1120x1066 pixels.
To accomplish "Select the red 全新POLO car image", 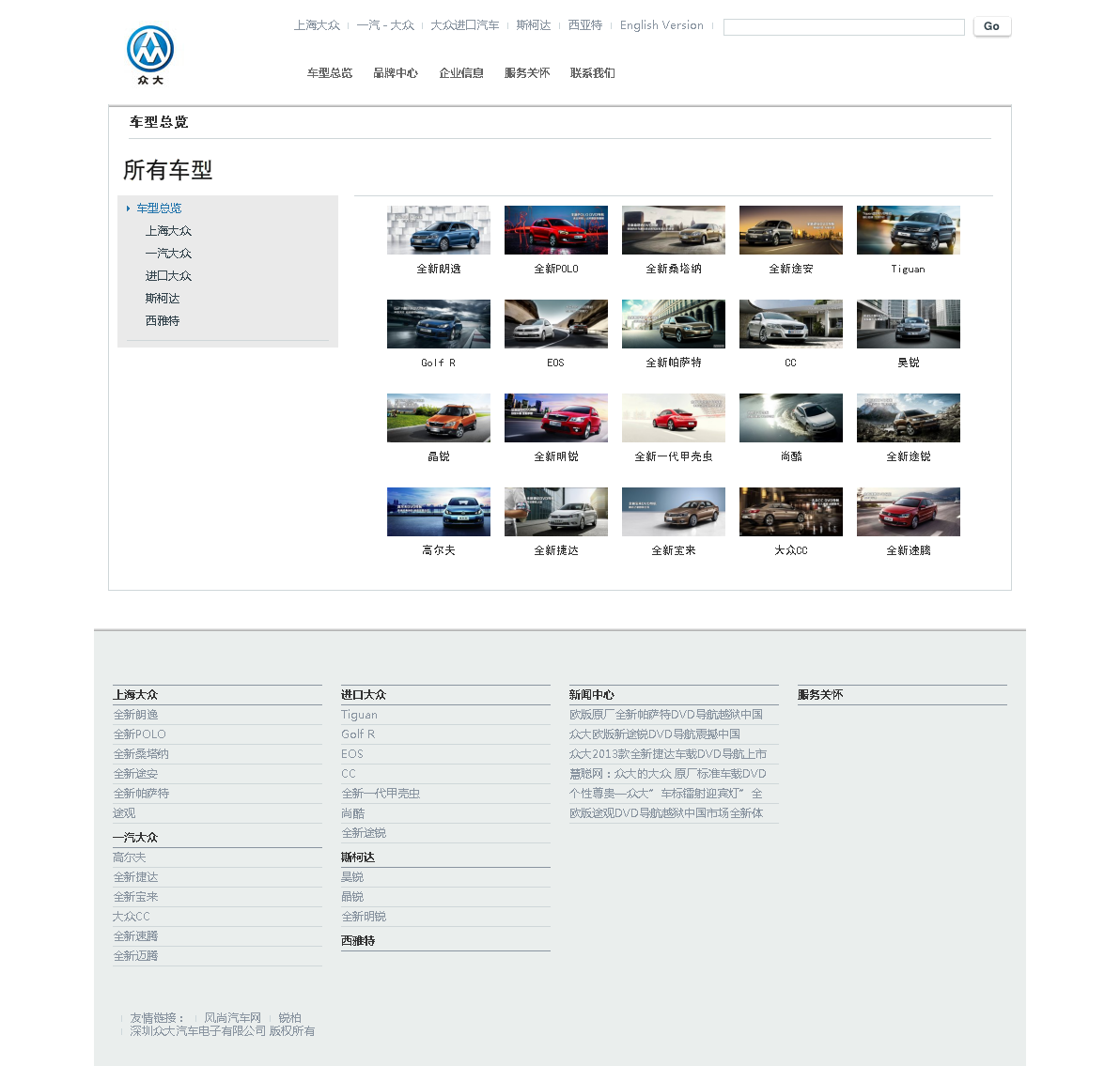I will (x=555, y=230).
